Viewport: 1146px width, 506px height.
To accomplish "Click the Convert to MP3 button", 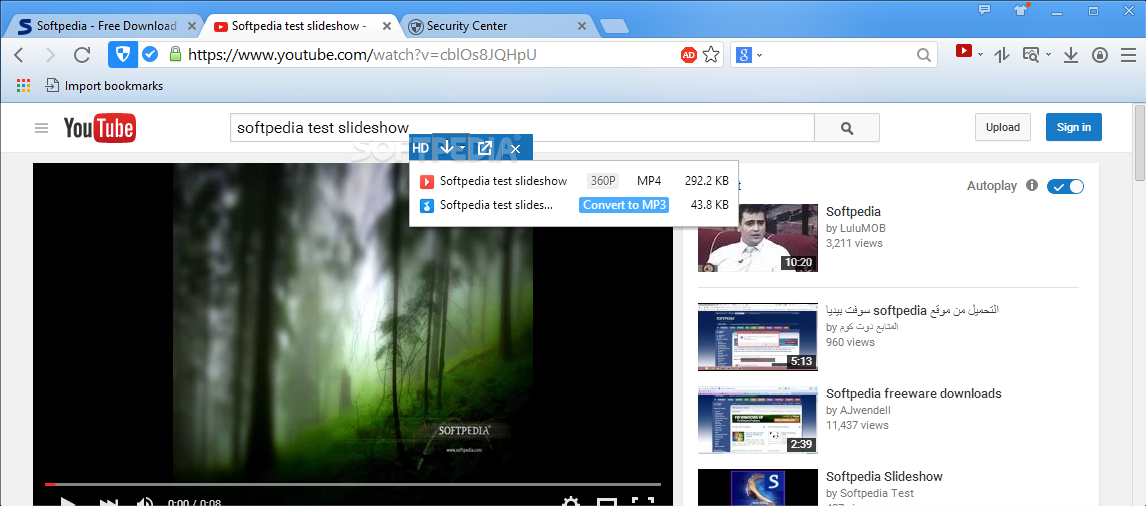I will [x=624, y=205].
